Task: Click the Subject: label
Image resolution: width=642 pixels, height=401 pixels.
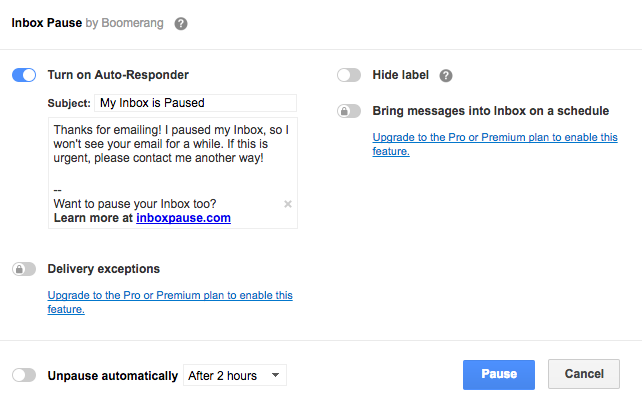Action: click(69, 103)
